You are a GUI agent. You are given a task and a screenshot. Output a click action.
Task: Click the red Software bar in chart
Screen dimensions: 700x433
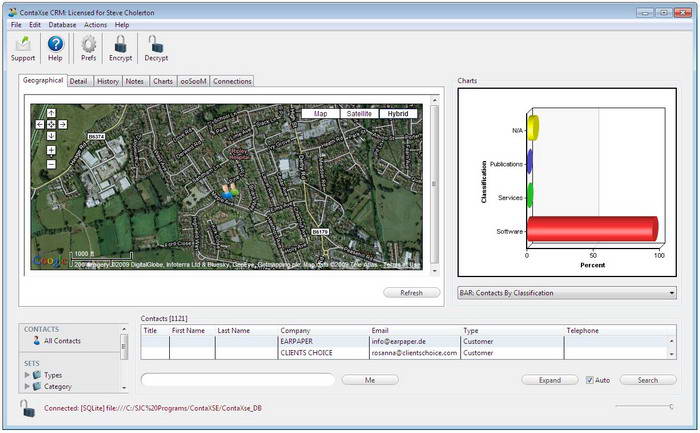(x=592, y=229)
